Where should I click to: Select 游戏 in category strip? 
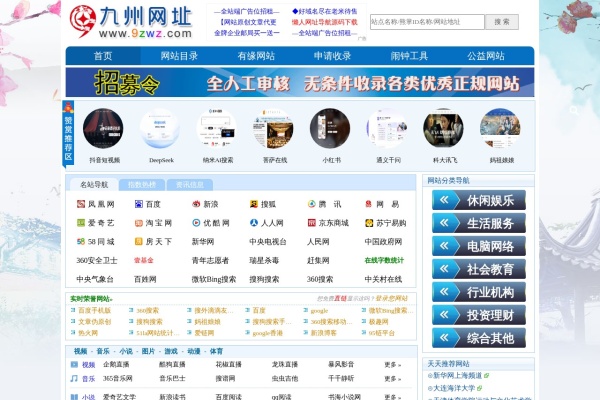tap(171, 351)
